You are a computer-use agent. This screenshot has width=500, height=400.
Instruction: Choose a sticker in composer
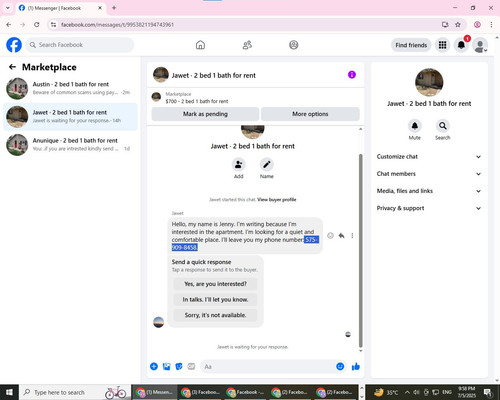pyautogui.click(x=179, y=367)
